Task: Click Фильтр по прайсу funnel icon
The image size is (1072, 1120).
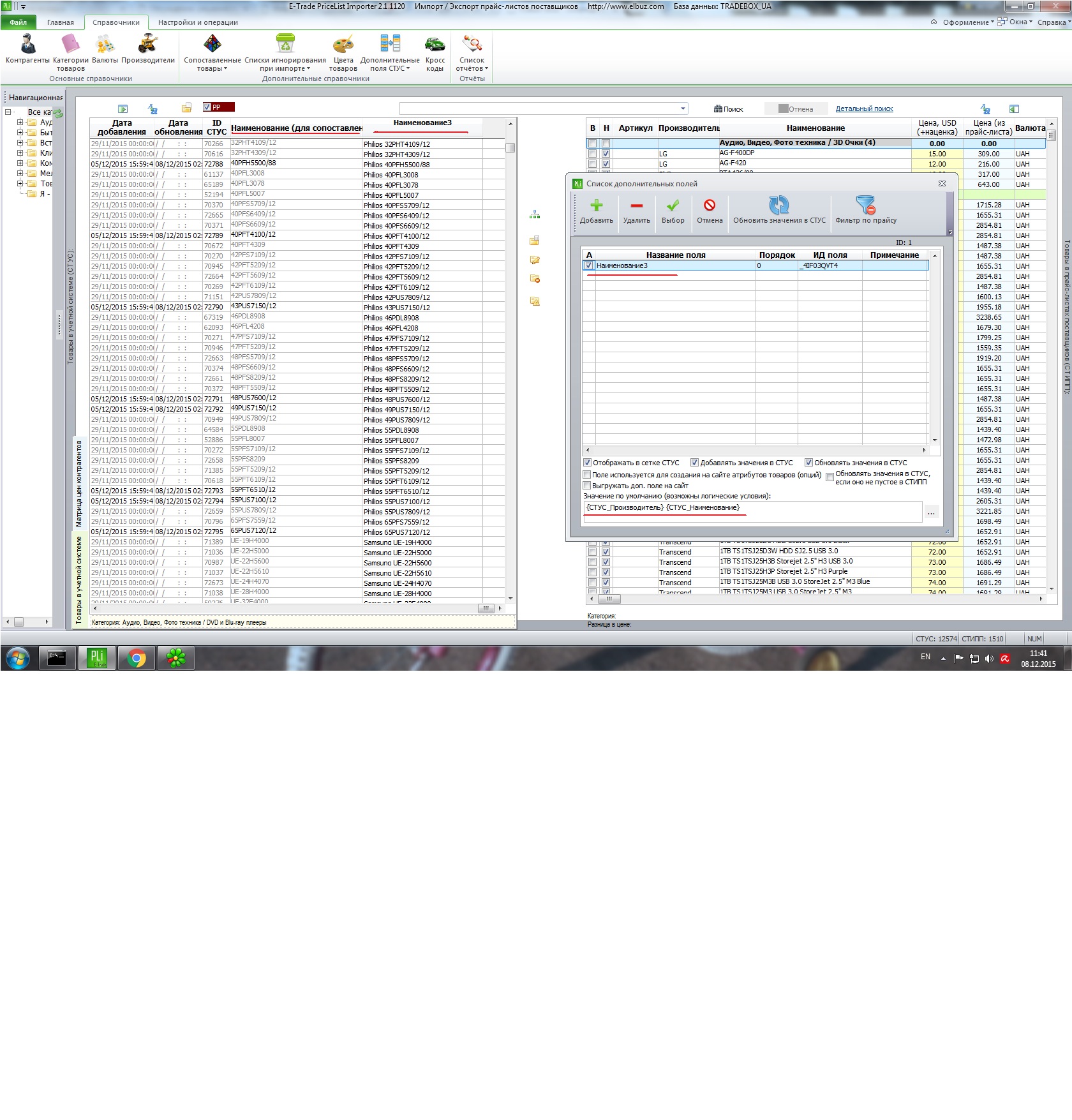Action: click(866, 211)
